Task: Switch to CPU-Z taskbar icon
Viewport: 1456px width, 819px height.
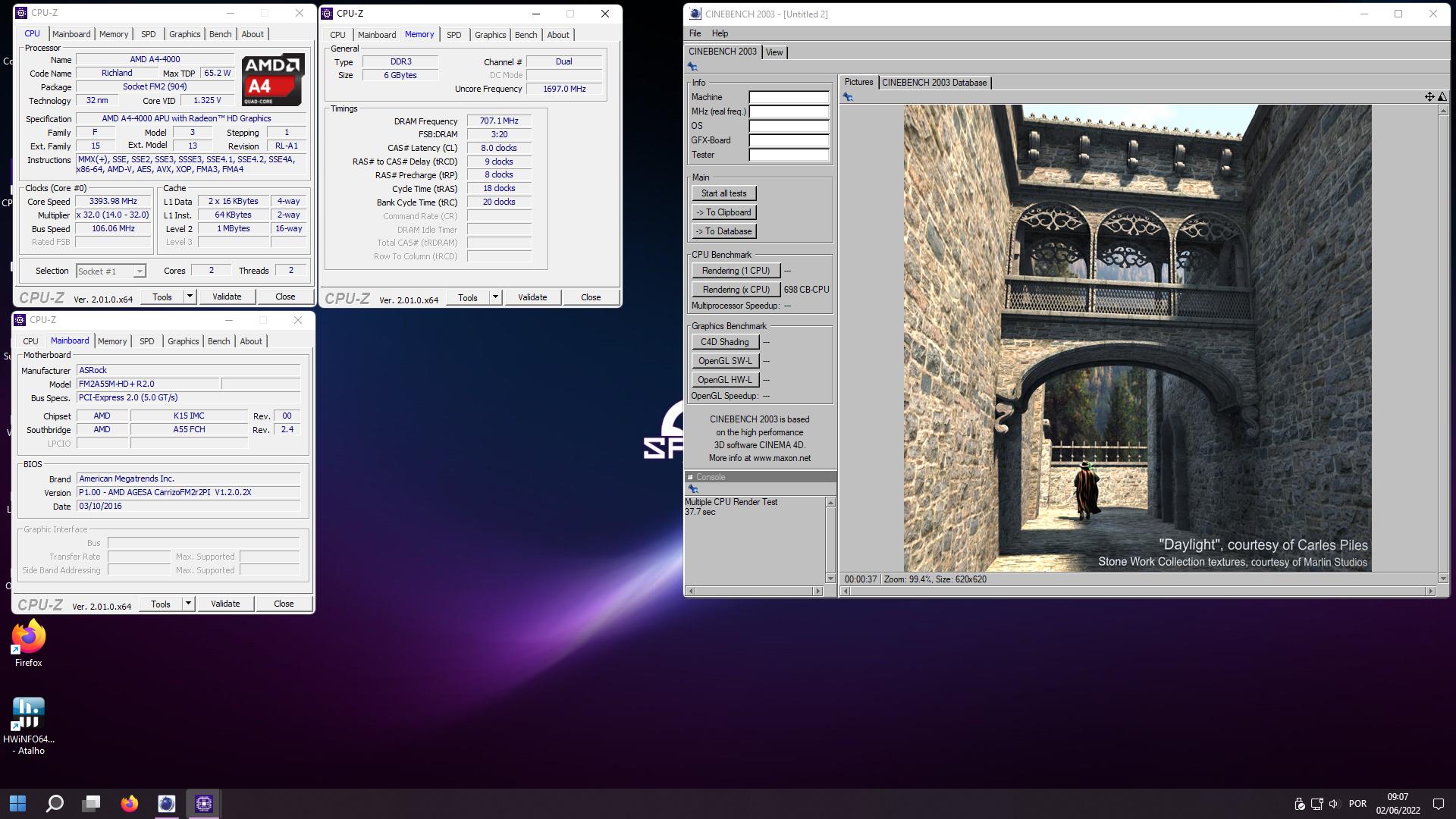Action: [203, 803]
